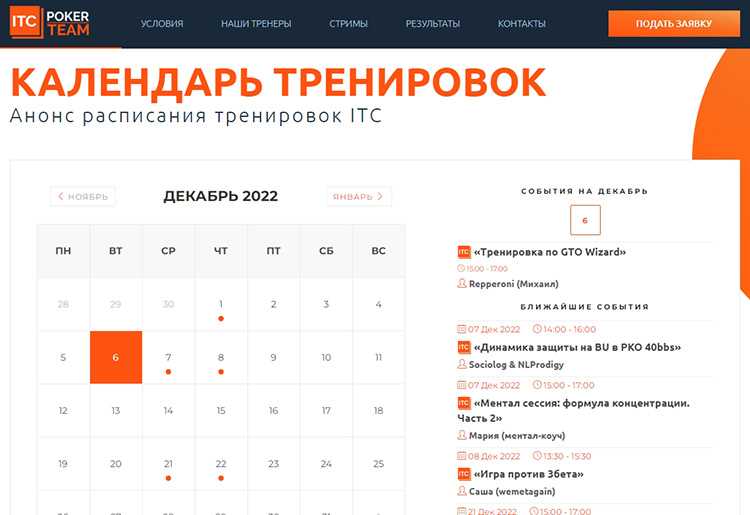Viewport: 750px width, 515px height.
Task: Select December 19 in calendar
Action: (x=63, y=464)
